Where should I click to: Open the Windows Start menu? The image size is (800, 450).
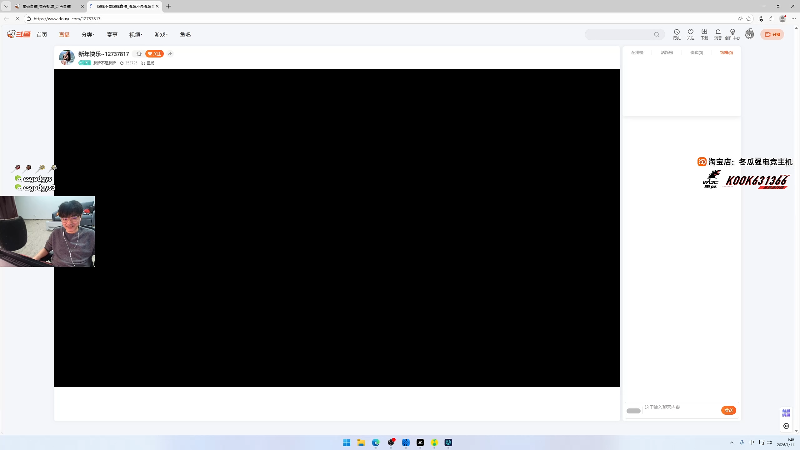(346, 442)
